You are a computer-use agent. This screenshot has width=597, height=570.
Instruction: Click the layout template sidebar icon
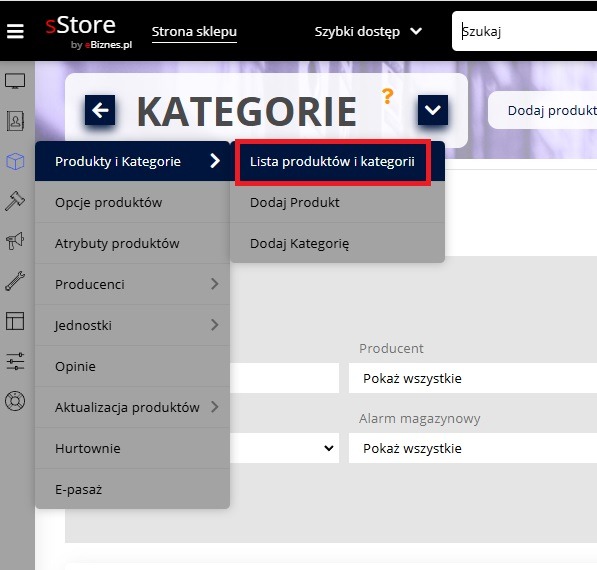coord(15,321)
